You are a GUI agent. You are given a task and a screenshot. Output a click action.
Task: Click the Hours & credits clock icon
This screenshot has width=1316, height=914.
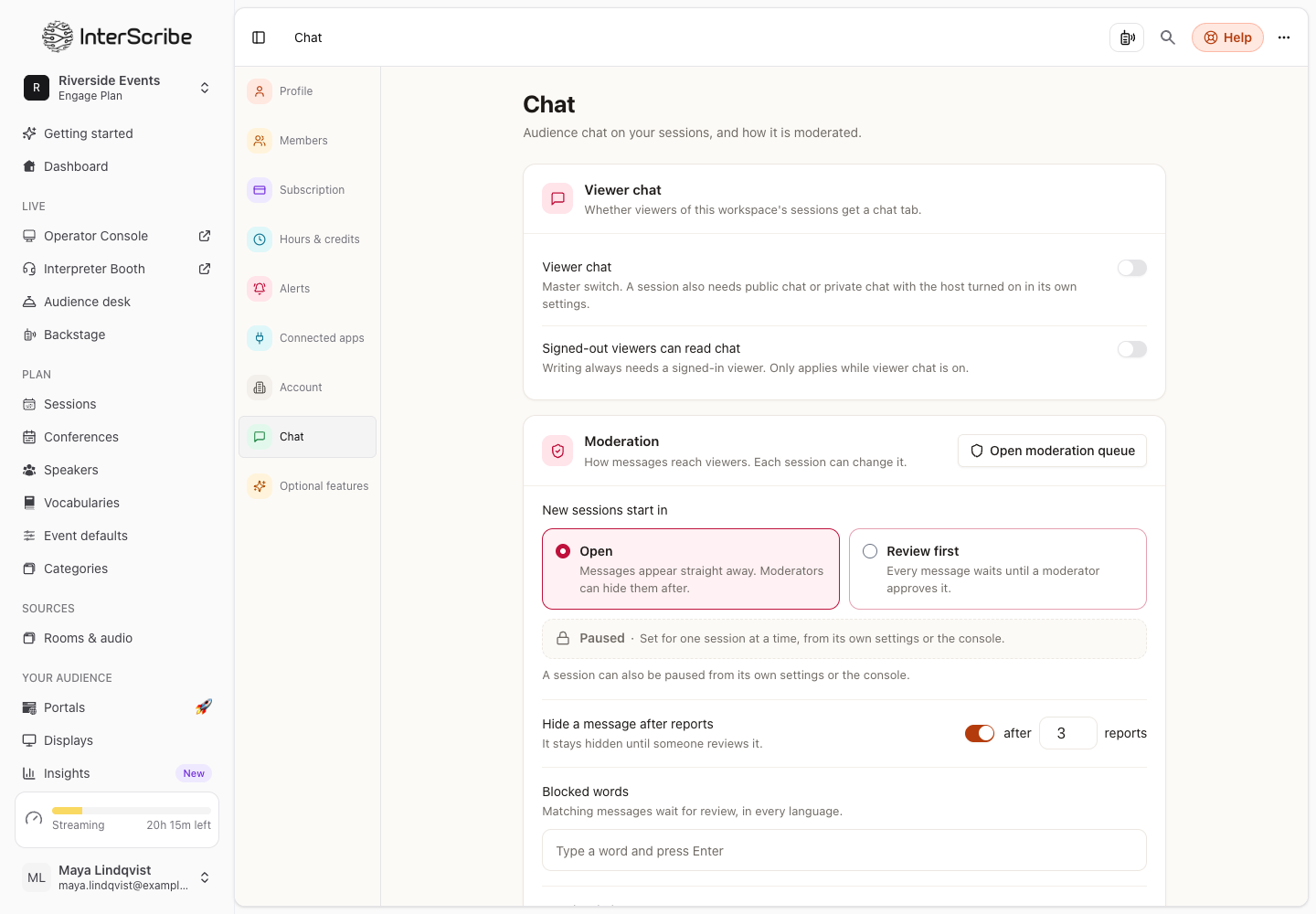click(x=260, y=239)
